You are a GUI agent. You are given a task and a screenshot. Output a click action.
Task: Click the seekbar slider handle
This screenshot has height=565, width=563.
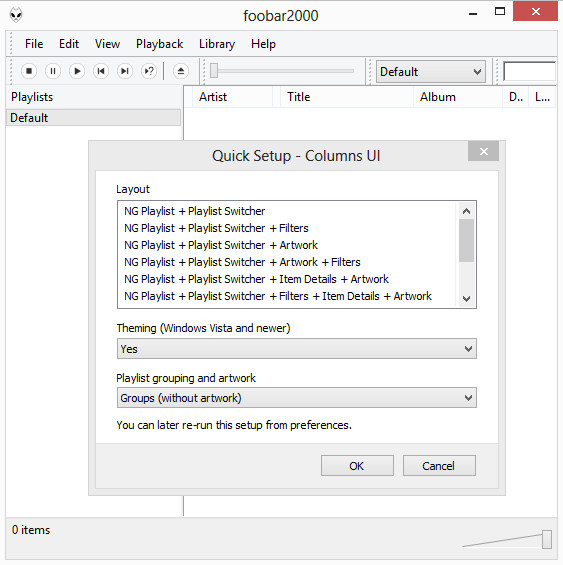(x=214, y=71)
